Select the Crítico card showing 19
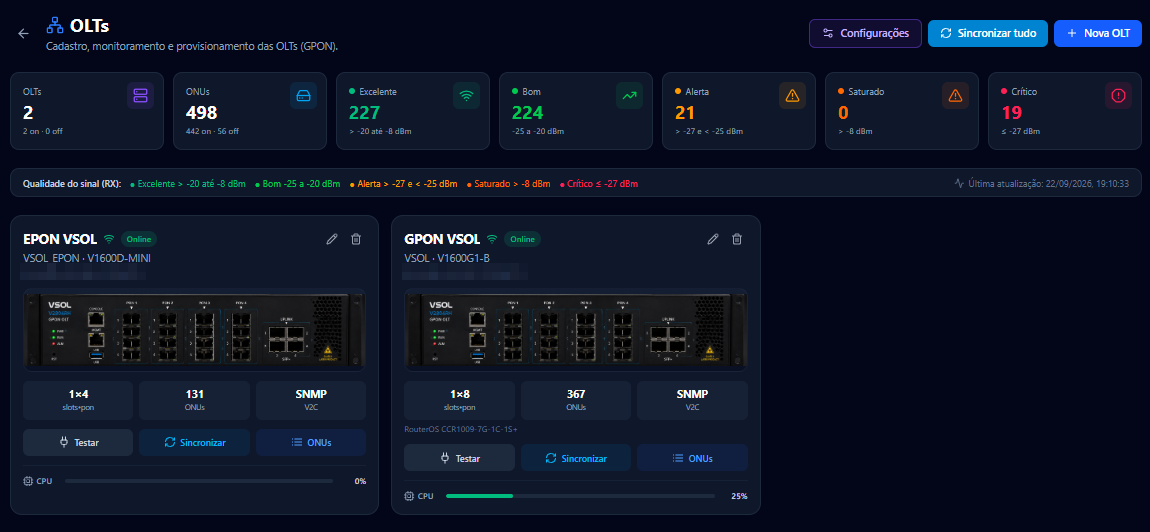 click(1065, 111)
